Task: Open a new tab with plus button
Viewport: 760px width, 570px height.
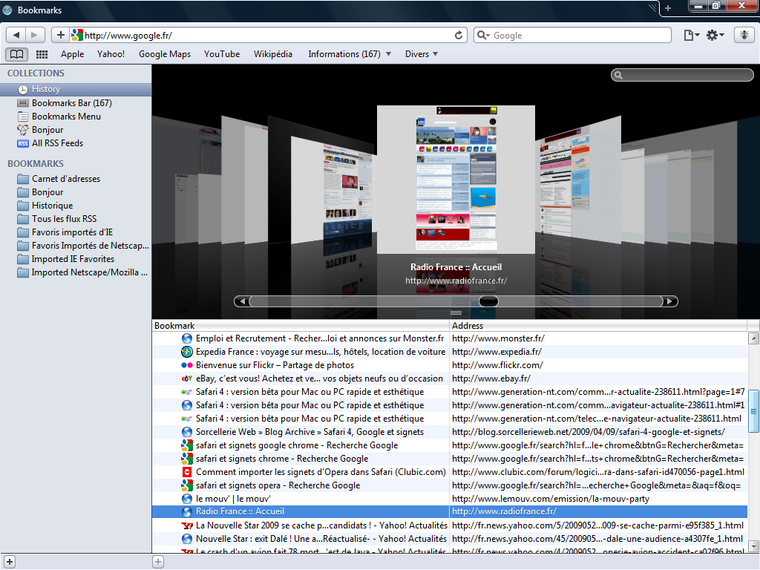Action: tap(667, 8)
